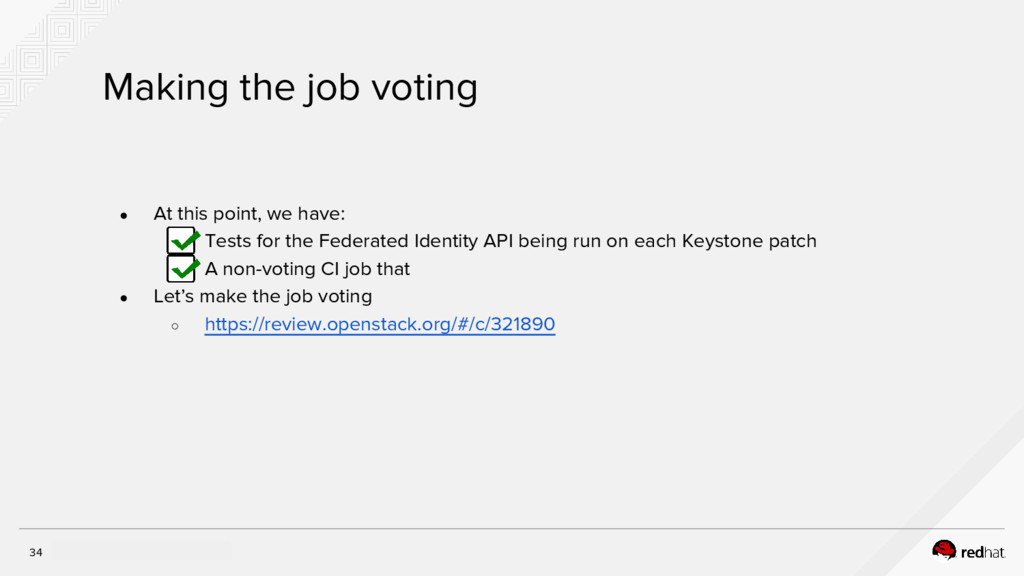Click the bullet dot before 'At this point'

(x=124, y=214)
